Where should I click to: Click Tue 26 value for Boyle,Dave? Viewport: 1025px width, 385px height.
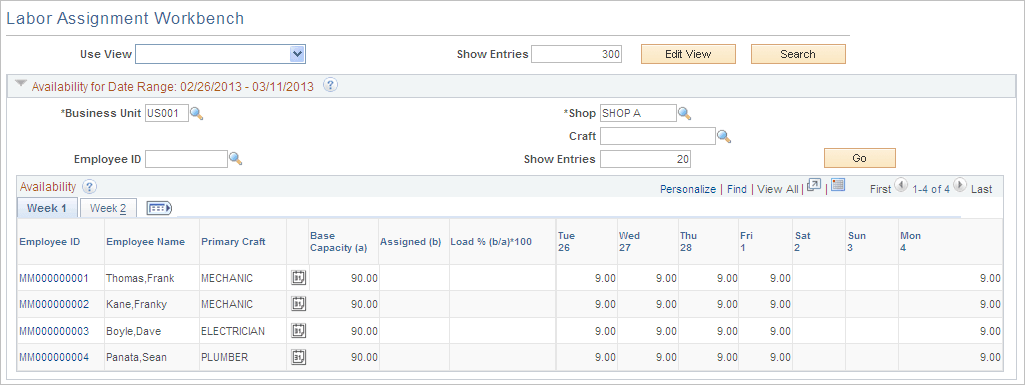click(x=587, y=331)
